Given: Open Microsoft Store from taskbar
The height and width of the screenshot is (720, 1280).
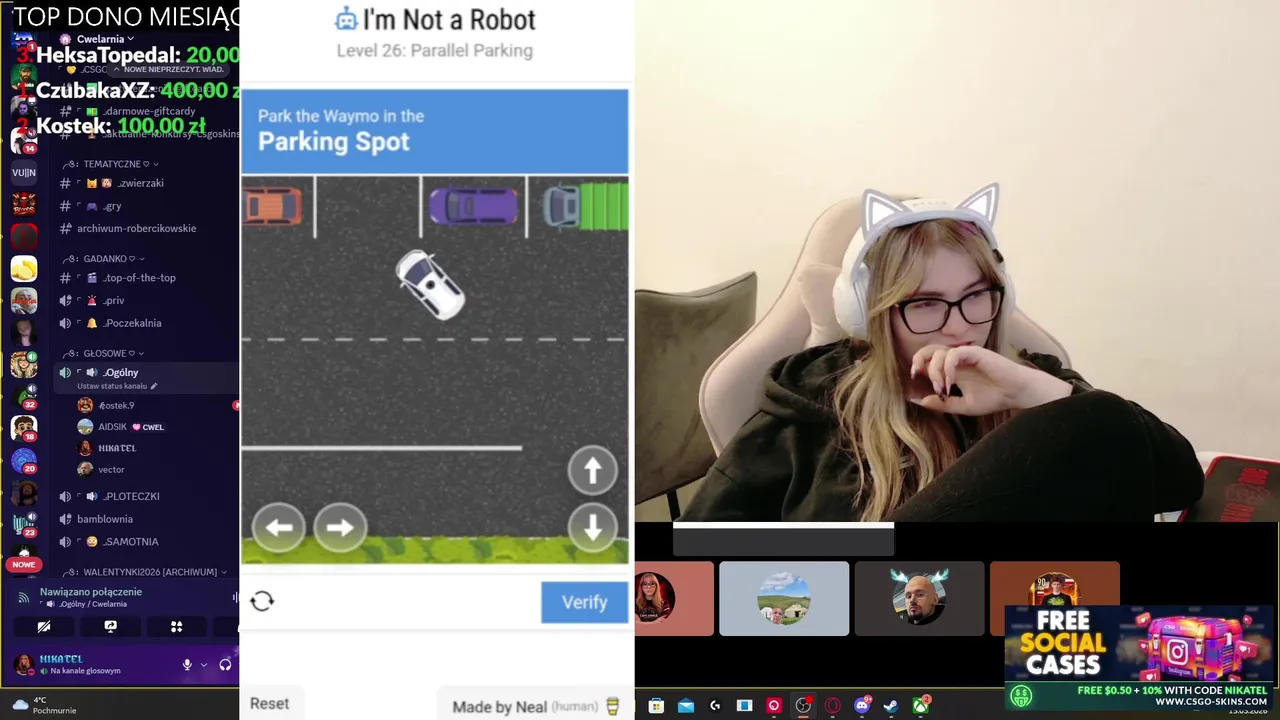Looking at the screenshot, I should [x=656, y=706].
